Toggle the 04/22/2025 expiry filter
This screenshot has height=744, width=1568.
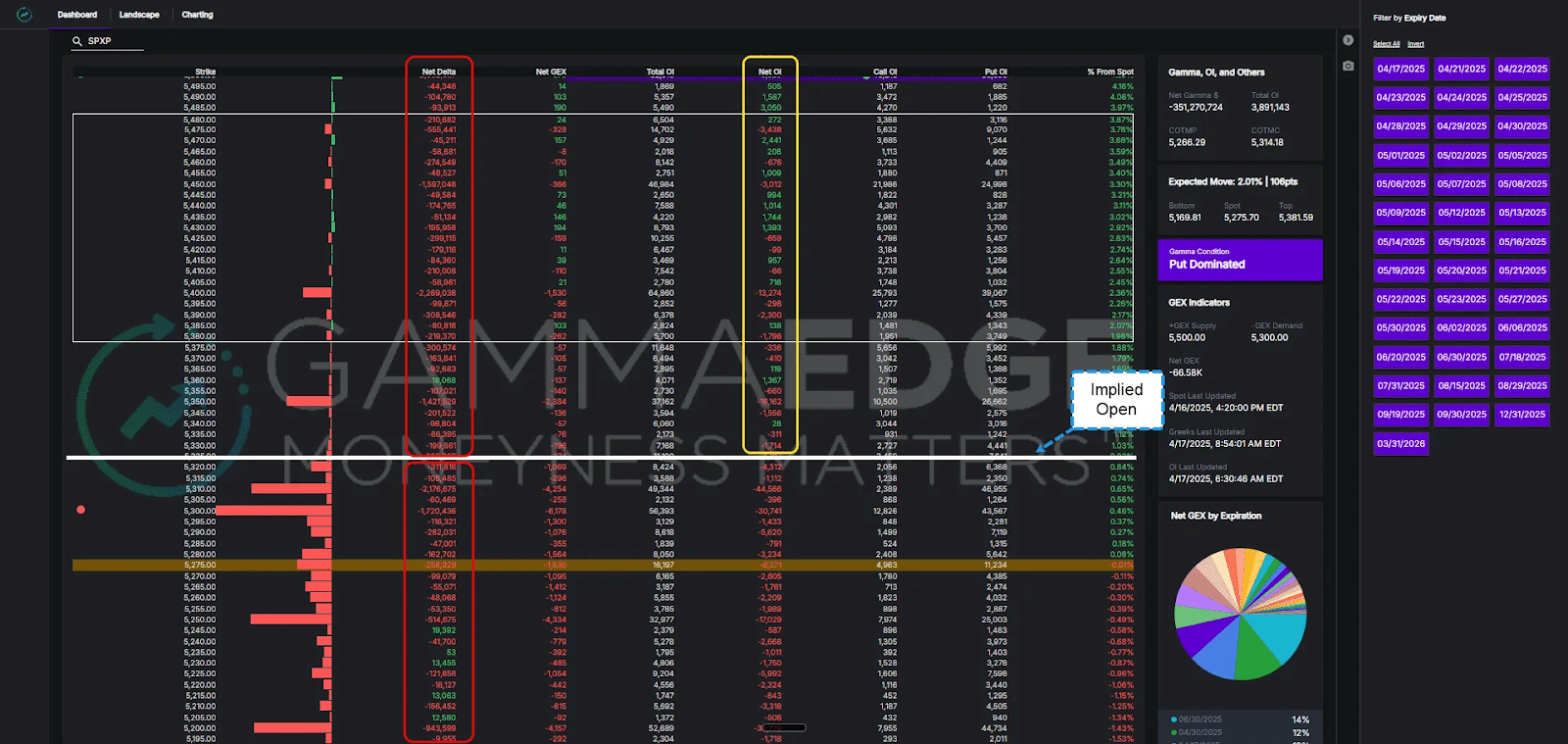coord(1522,69)
